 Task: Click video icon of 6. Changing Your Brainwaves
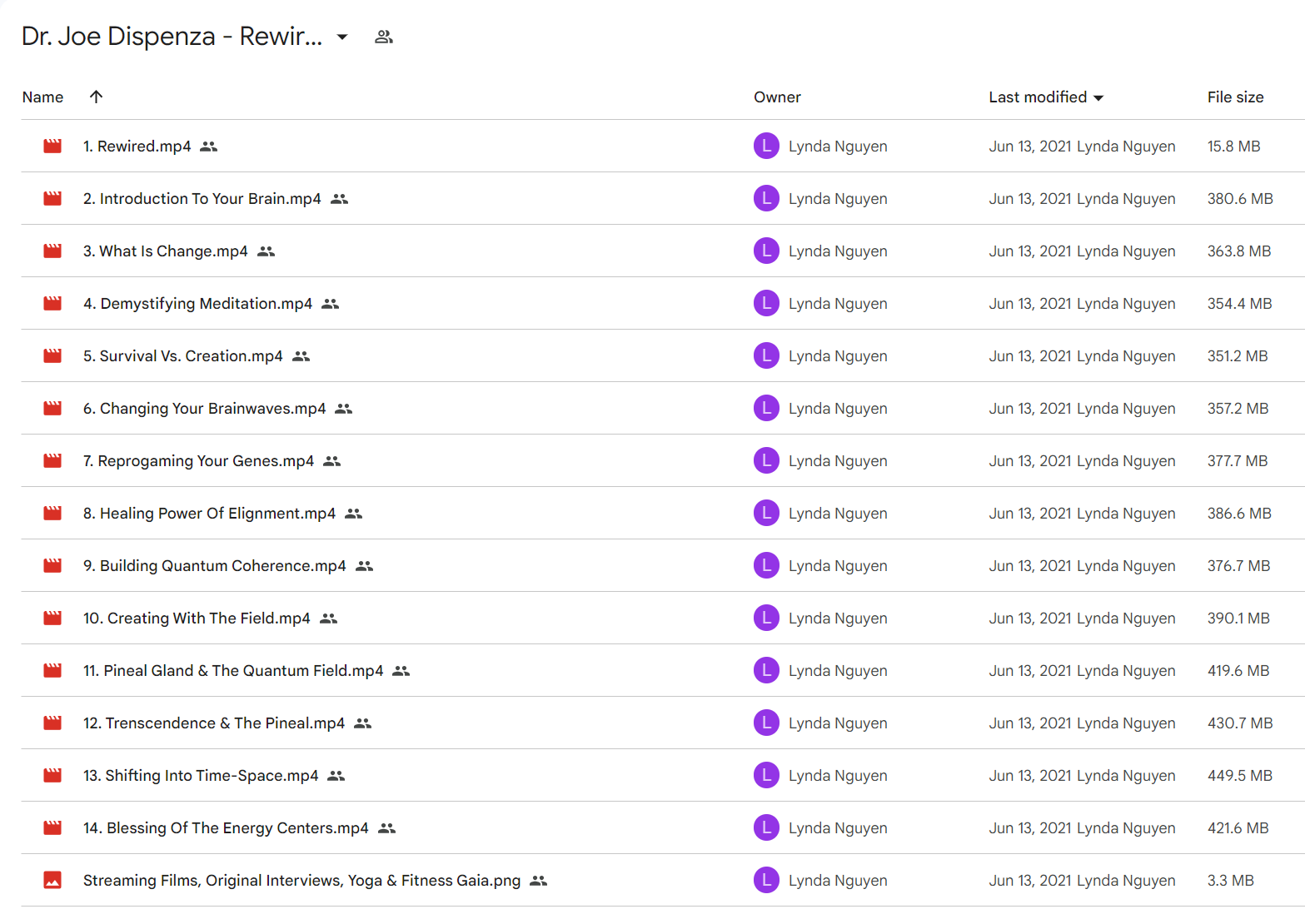pos(52,408)
